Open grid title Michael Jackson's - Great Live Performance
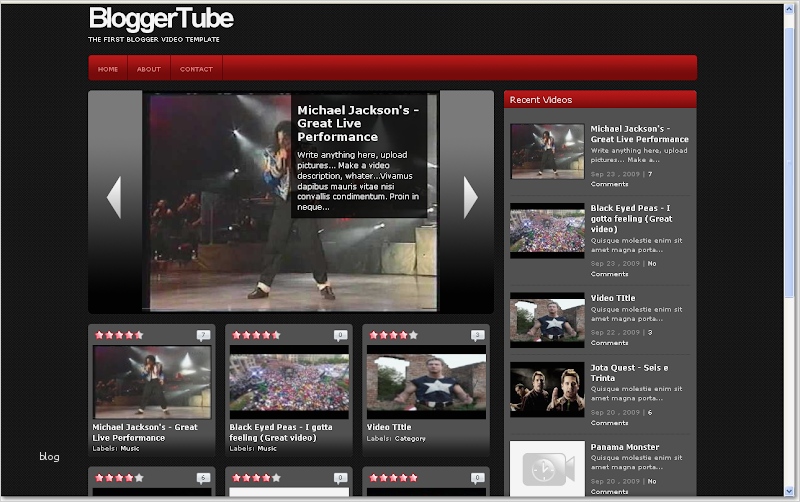 [145, 433]
